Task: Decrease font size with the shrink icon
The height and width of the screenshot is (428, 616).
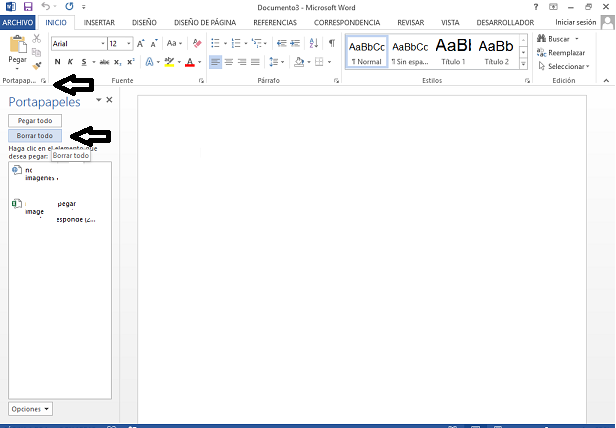Action: [x=154, y=44]
